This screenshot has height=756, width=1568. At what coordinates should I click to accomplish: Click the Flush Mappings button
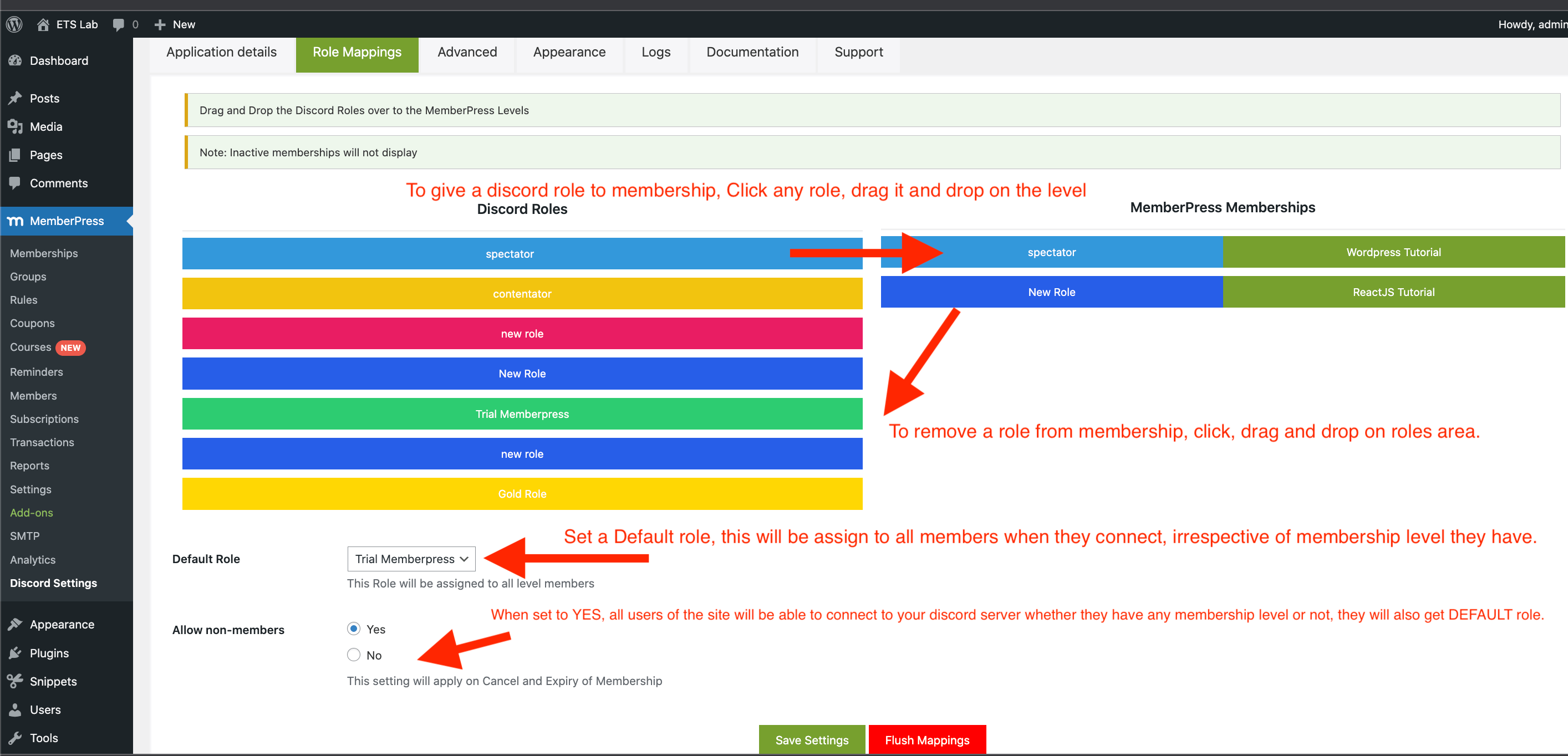tap(927, 739)
